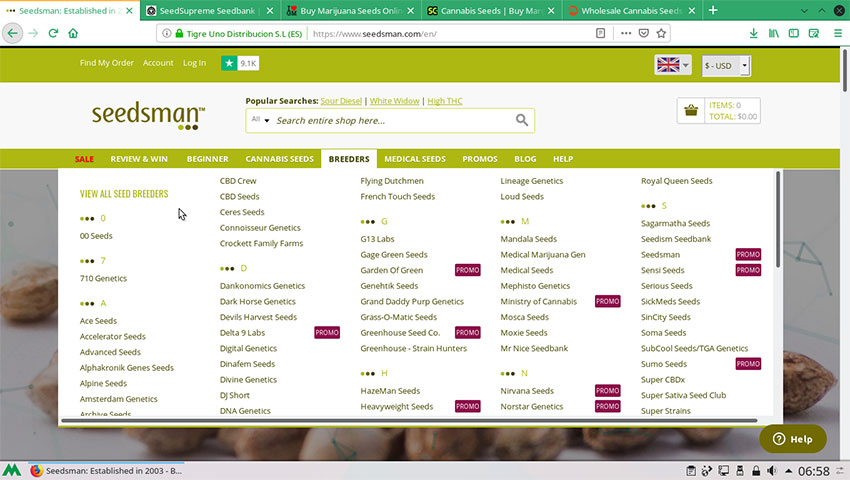Open the Royal Queen Seeds breeder link
This screenshot has width=850, height=480.
[x=676, y=181]
